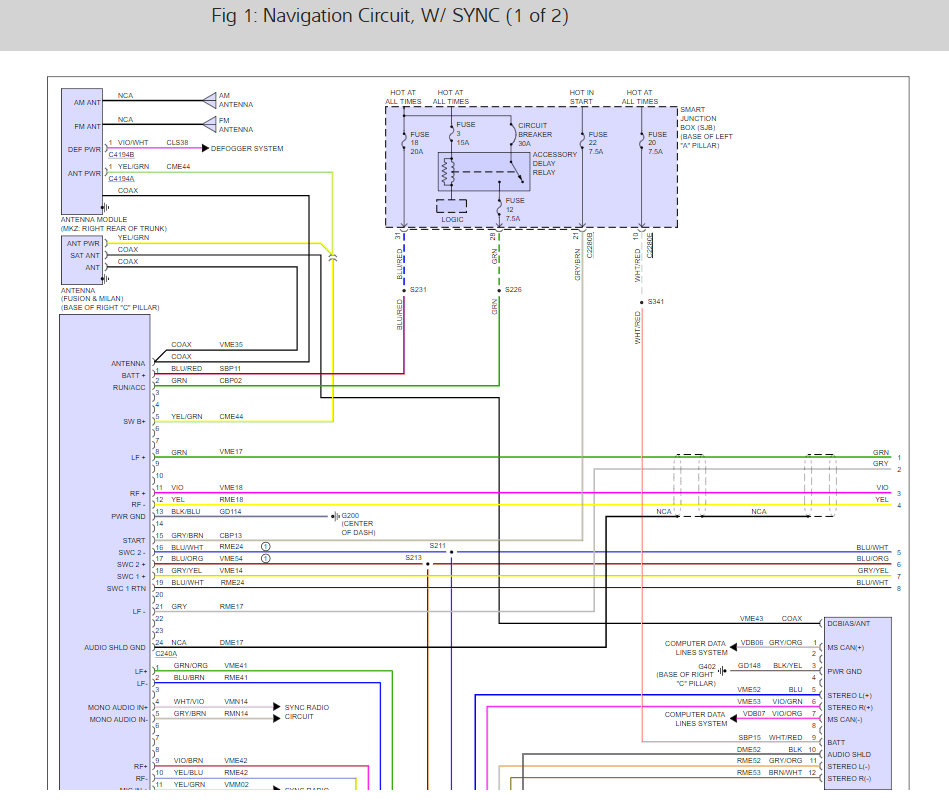Click the DEFOGGER SYSTEM label
The width and height of the screenshot is (949, 812).
247,148
